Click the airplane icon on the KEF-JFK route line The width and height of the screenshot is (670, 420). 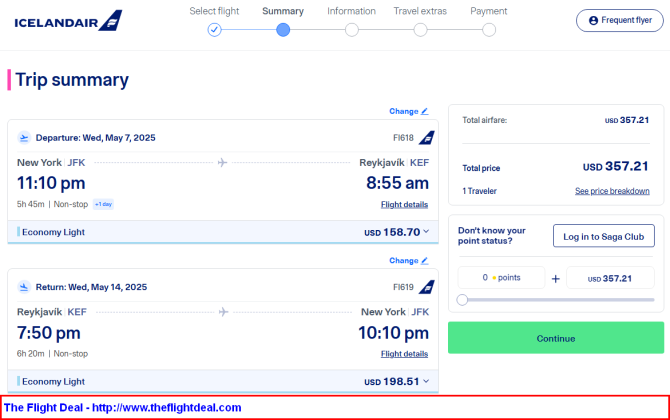pyautogui.click(x=223, y=312)
